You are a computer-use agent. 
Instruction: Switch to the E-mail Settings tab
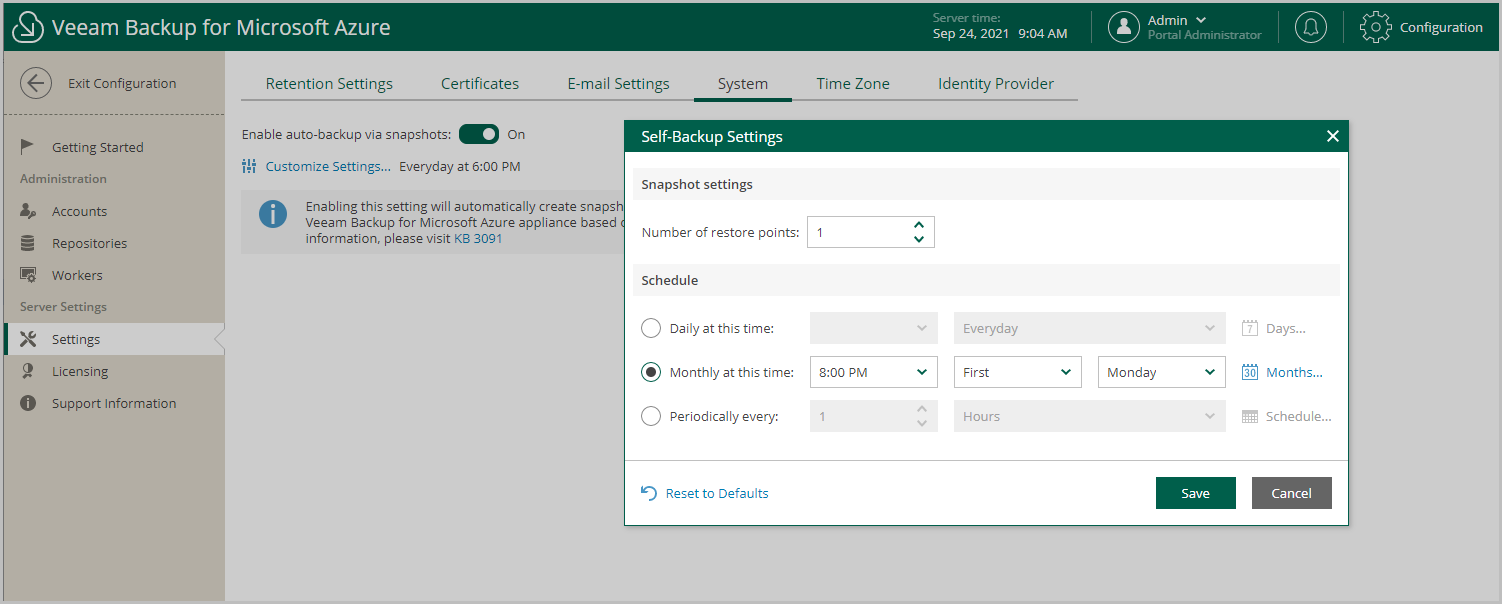tap(618, 84)
